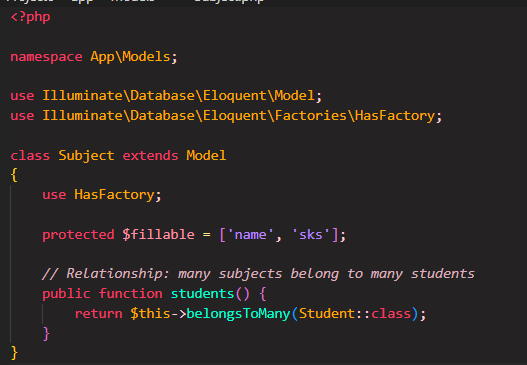Click "class" after "Student::"
The width and height of the screenshot is (527, 365).
(x=391, y=314)
